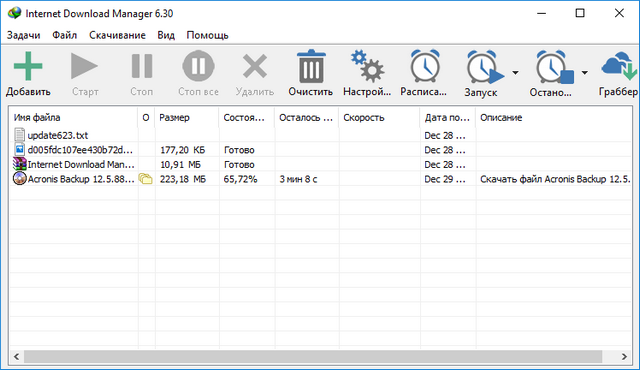The width and height of the screenshot is (640, 370).
Task: Click the IDM application icon in title bar
Action: pyautogui.click(x=14, y=13)
